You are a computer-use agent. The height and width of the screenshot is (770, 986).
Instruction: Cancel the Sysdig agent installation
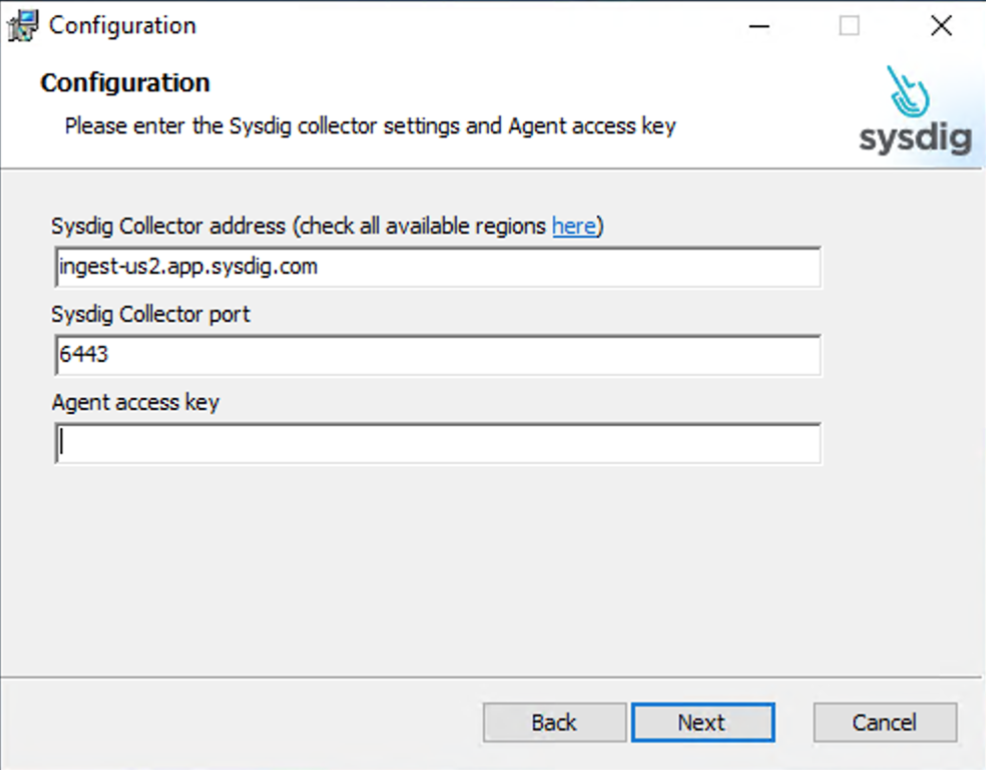pos(884,722)
